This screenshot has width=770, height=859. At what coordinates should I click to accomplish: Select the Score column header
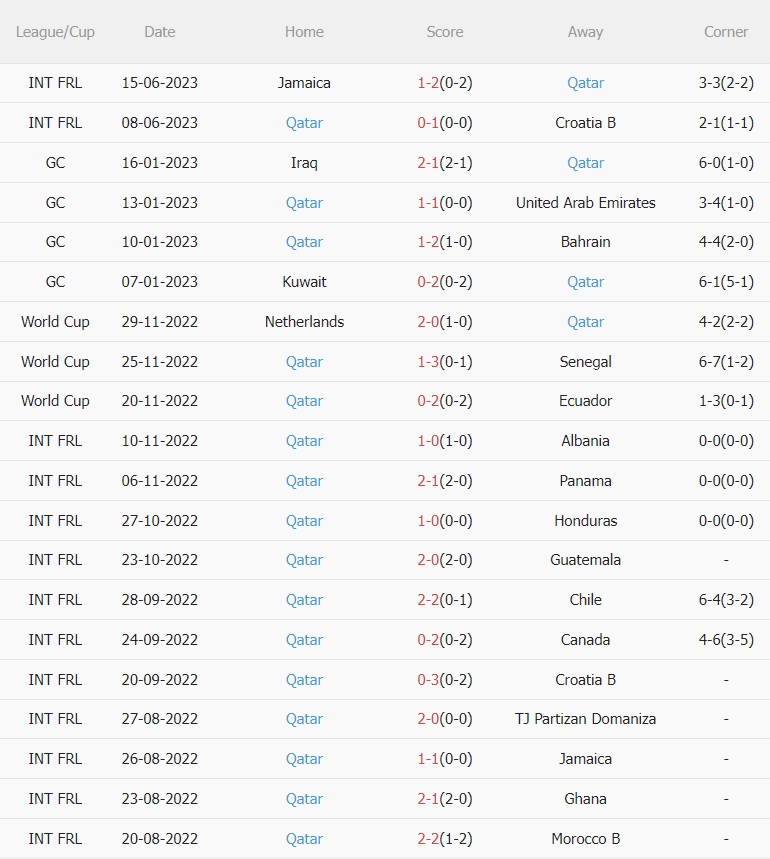[x=445, y=32]
